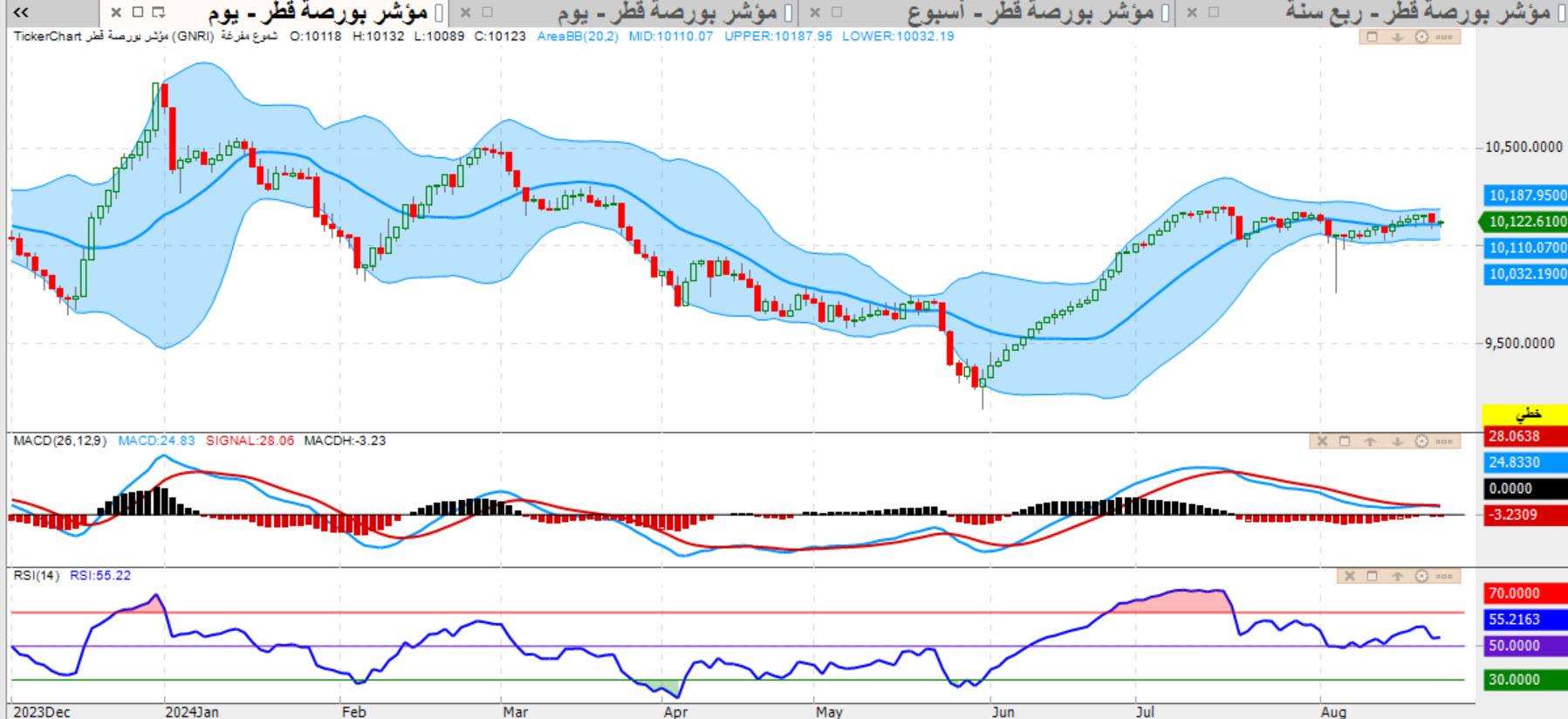The height and width of the screenshot is (719, 1568).
Task: Open settings for the main price panel
Action: [1421, 37]
